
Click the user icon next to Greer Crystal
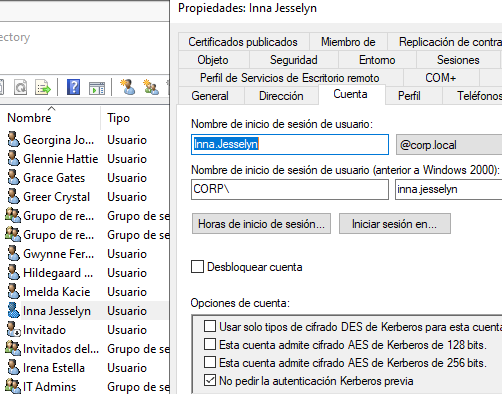click(13, 196)
